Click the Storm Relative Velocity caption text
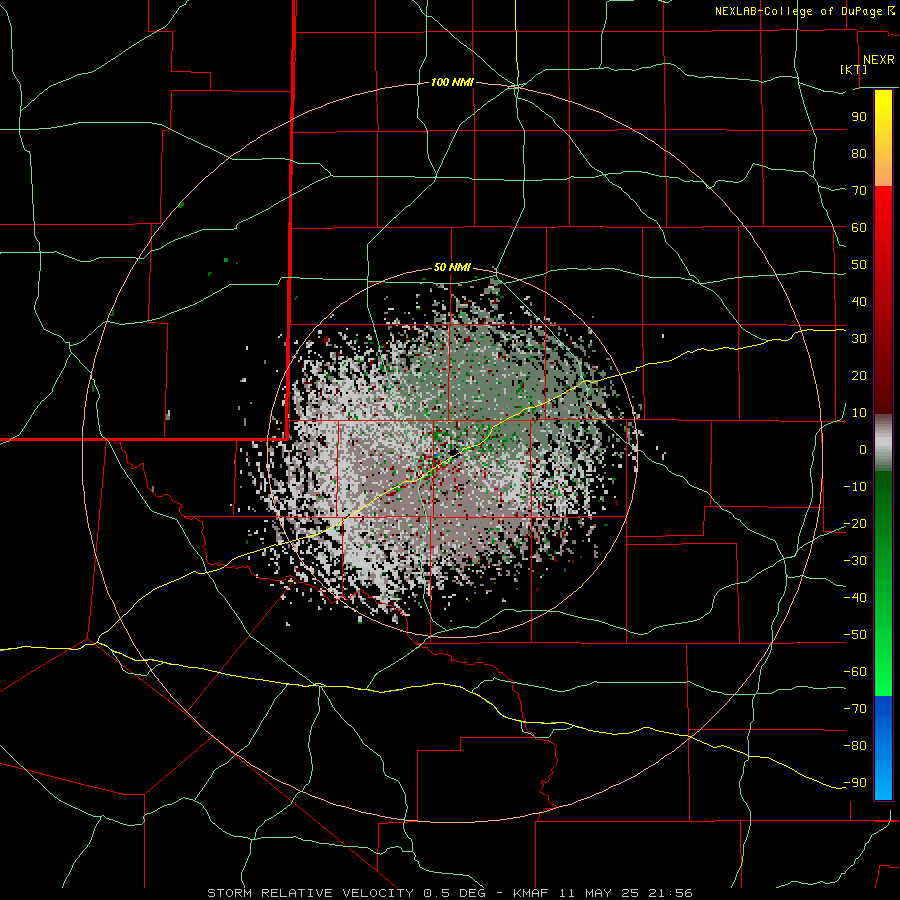Screen dimensions: 900x900 point(449,893)
